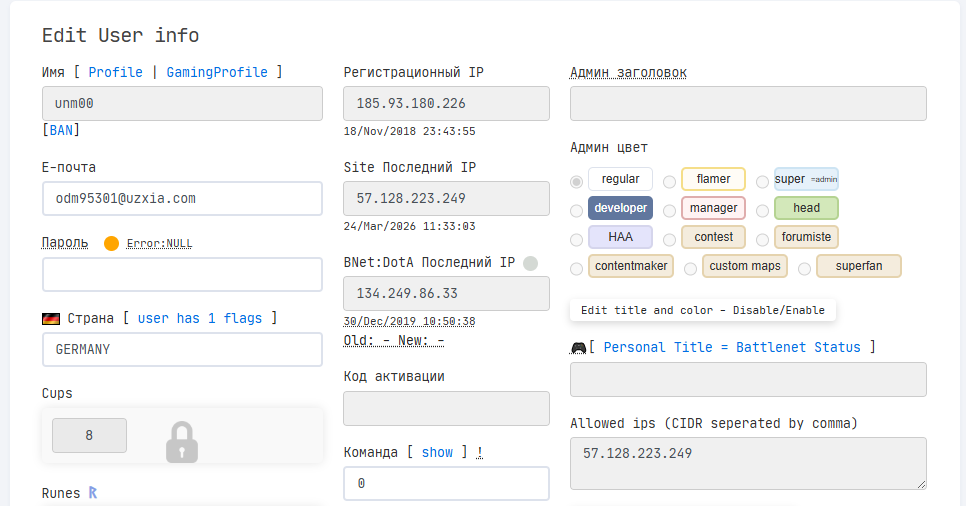Image resolution: width=966 pixels, height=506 pixels.
Task: Click the Админ заголовок input field
Action: [749, 104]
